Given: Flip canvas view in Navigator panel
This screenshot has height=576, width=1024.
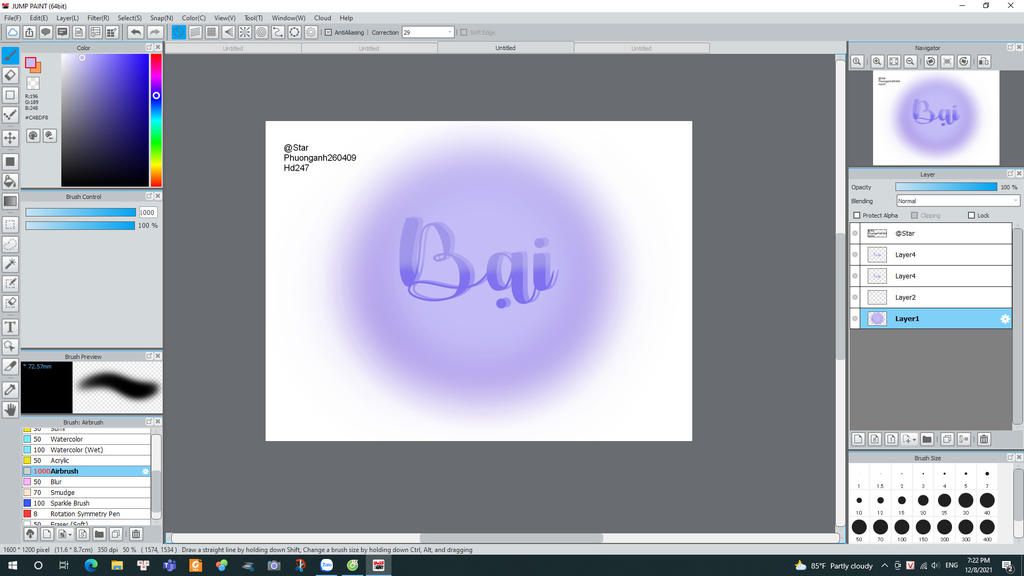Looking at the screenshot, I should click(983, 61).
